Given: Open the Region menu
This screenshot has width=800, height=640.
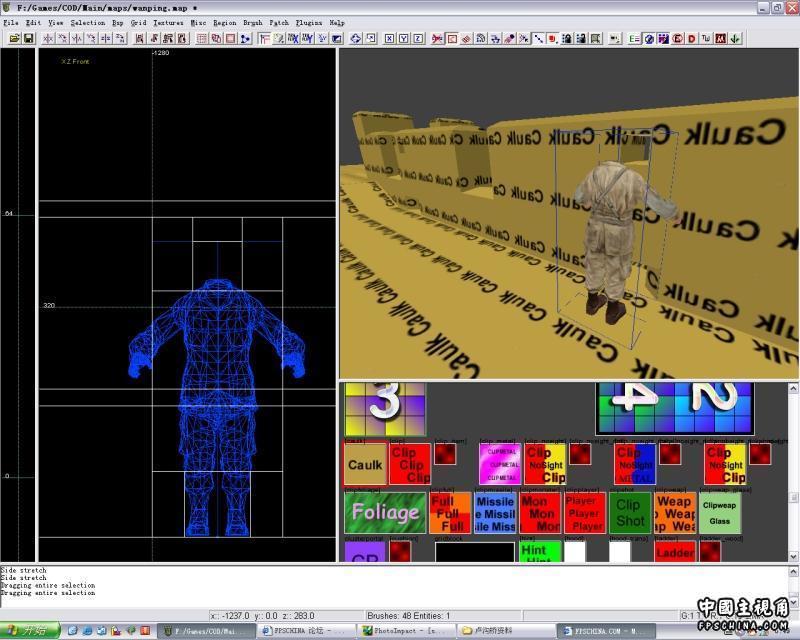Looking at the screenshot, I should tap(224, 22).
